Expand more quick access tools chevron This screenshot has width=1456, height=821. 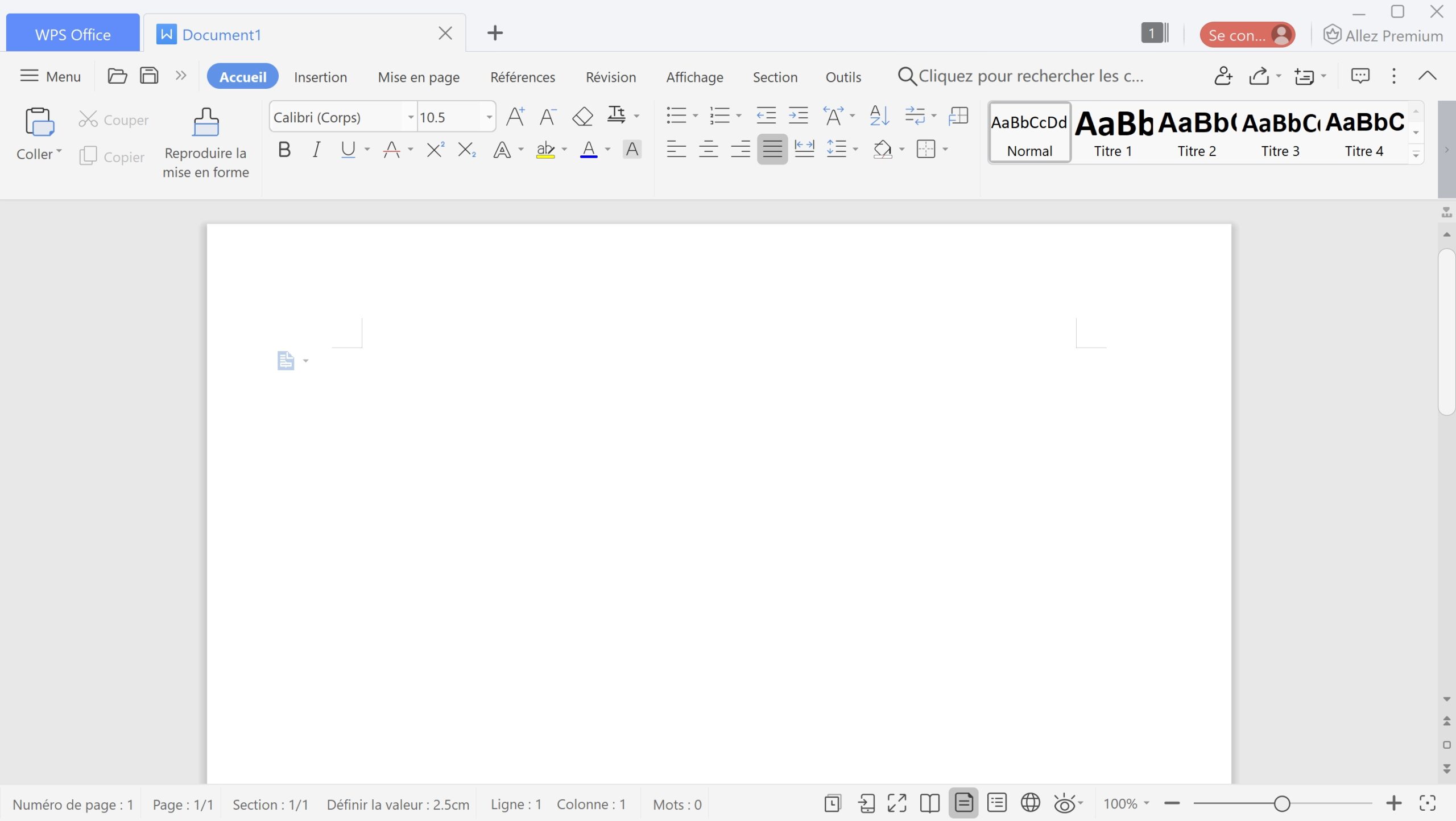(x=181, y=75)
